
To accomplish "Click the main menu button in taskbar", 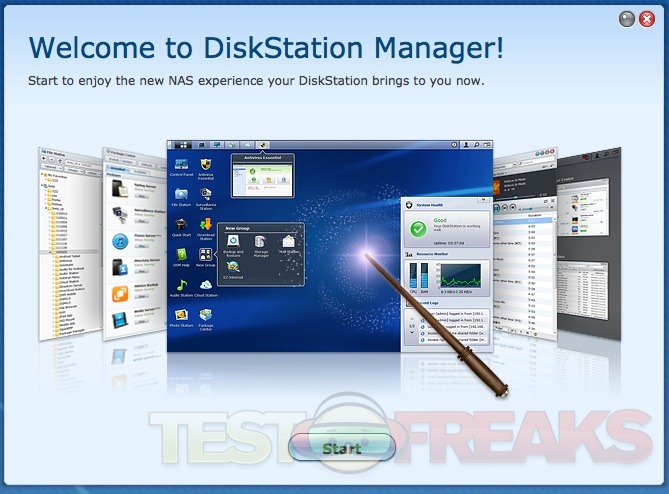I will point(182,145).
